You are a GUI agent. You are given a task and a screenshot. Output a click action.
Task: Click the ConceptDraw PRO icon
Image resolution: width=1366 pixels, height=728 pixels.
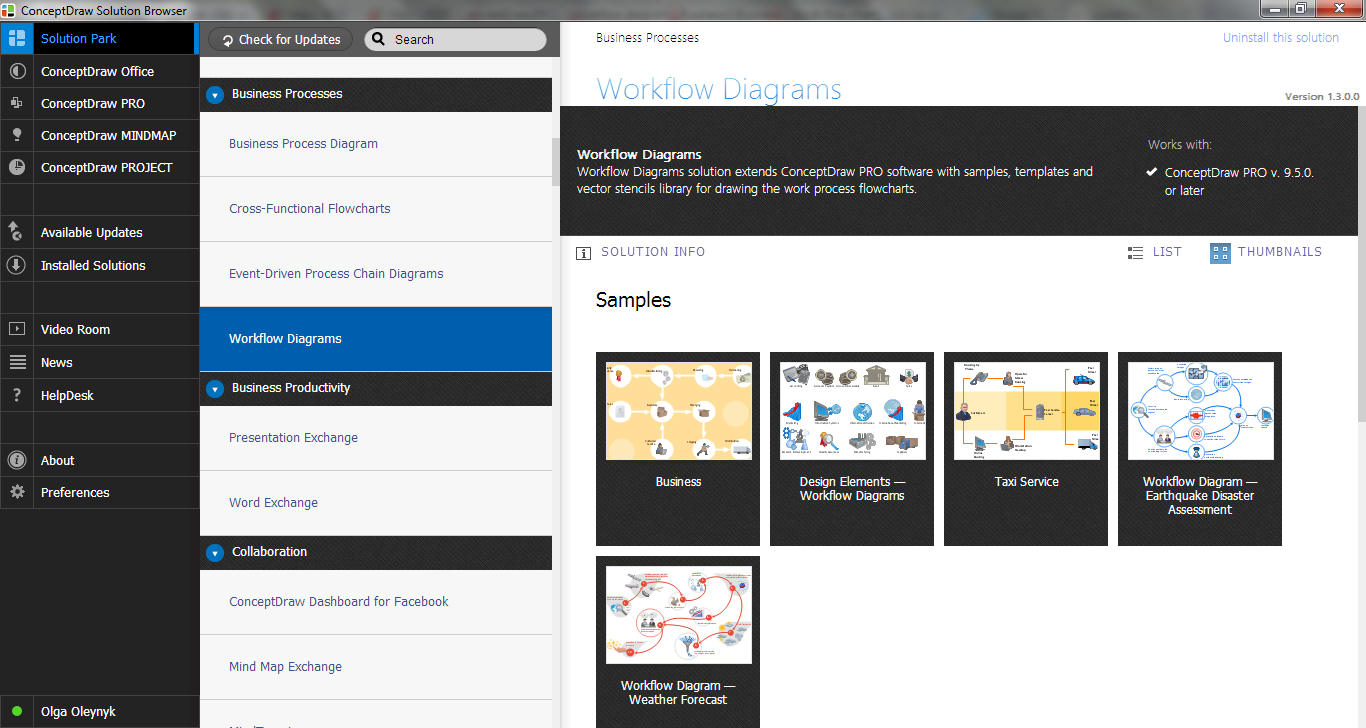[16, 103]
